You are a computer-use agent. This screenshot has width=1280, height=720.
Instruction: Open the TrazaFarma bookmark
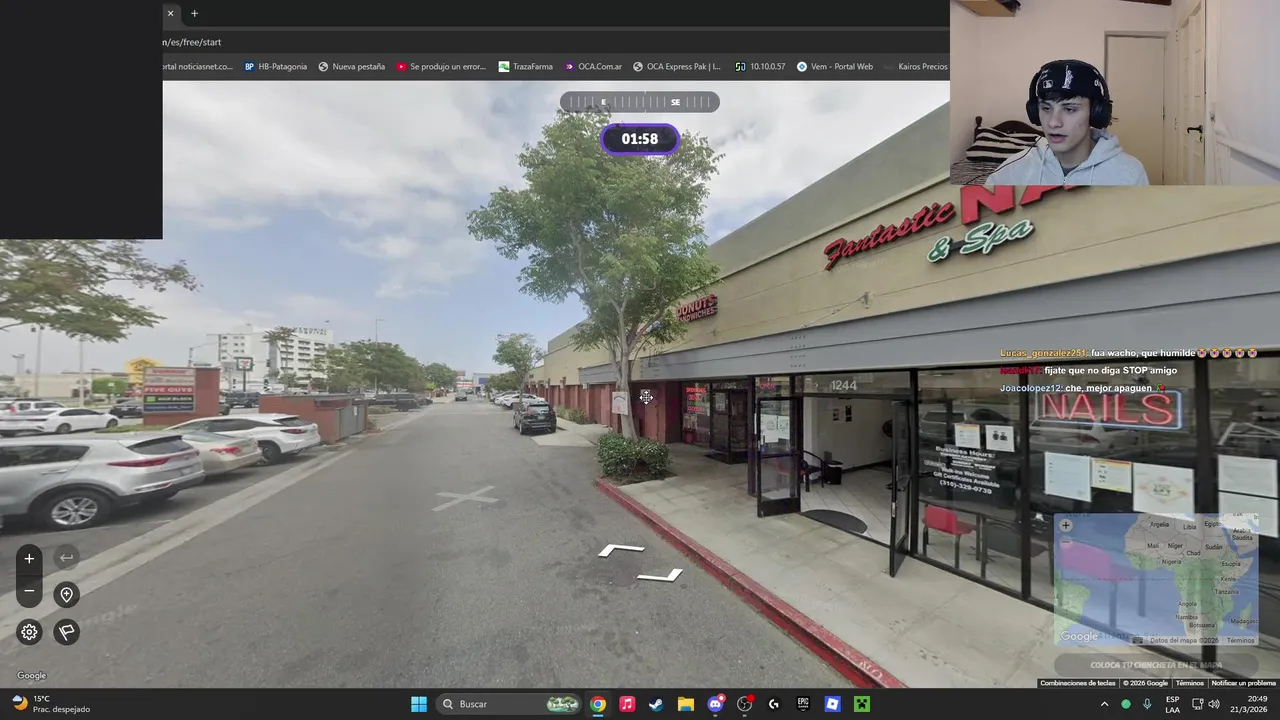(526, 67)
